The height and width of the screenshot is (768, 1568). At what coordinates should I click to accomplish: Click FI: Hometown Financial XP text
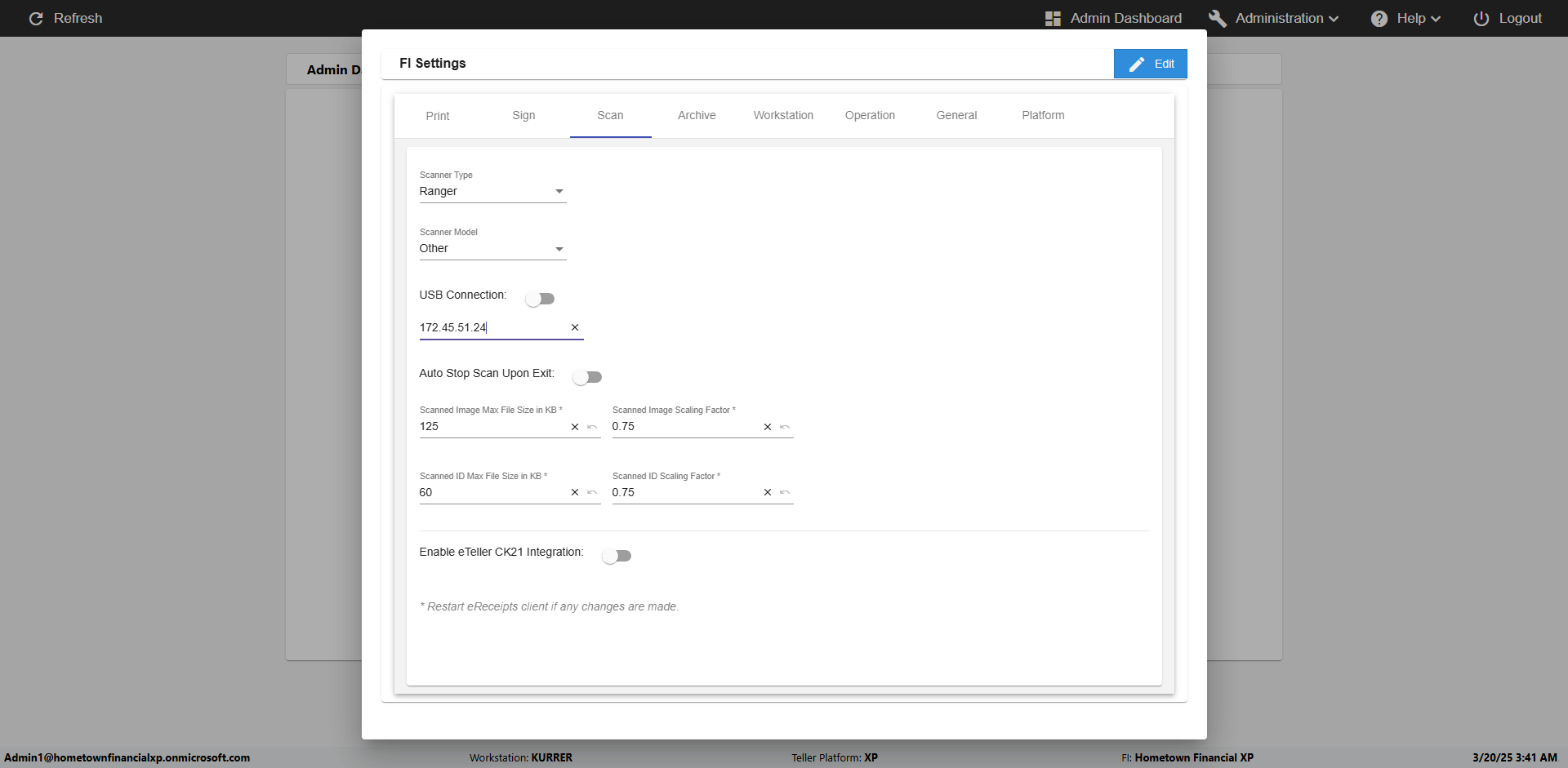[x=1187, y=757]
